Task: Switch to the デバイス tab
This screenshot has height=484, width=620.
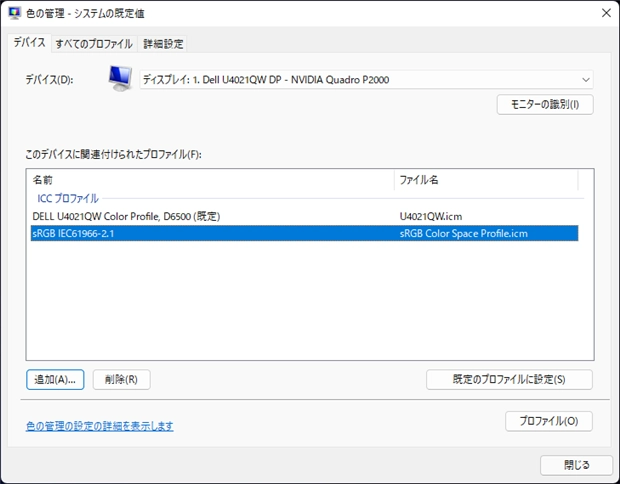Action: click(x=29, y=43)
